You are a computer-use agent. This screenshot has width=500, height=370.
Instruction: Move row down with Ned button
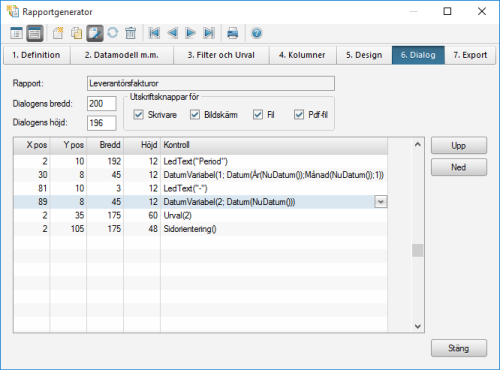(x=459, y=167)
